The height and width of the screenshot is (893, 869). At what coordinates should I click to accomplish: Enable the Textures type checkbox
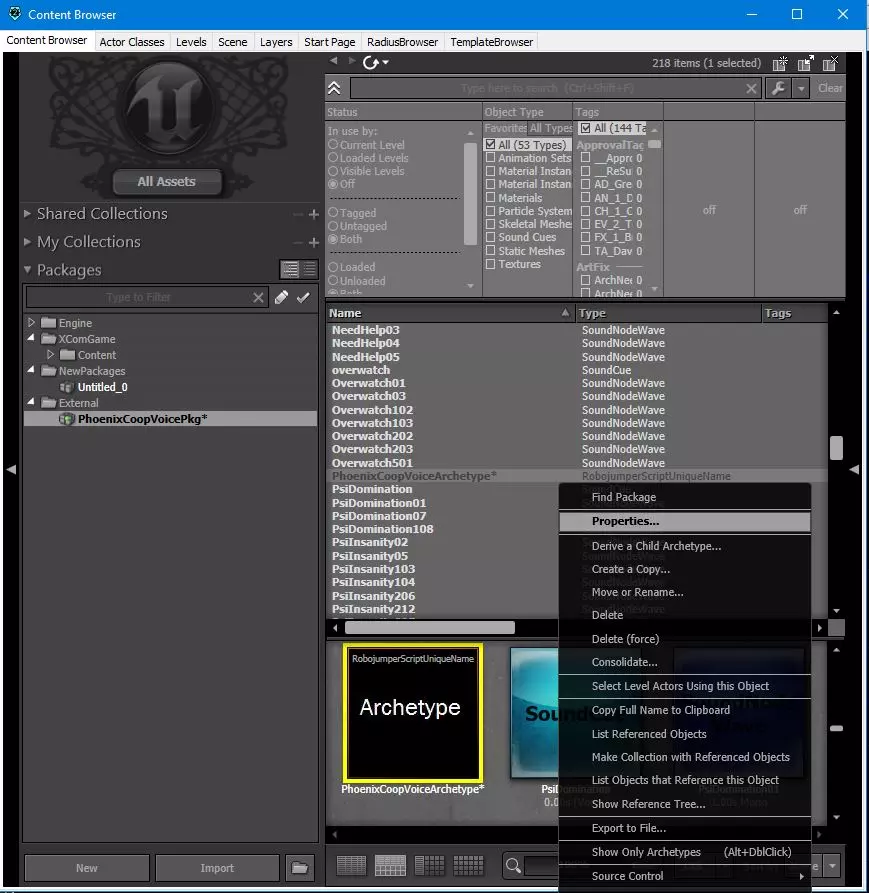[x=490, y=264]
